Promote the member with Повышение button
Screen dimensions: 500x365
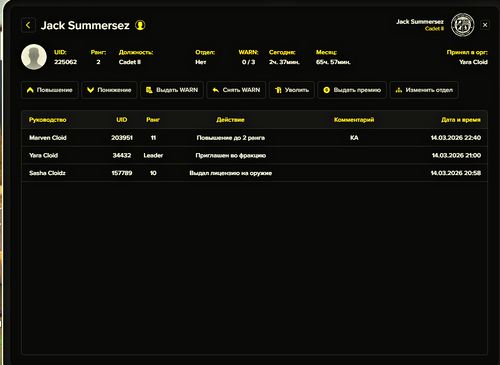coord(50,90)
